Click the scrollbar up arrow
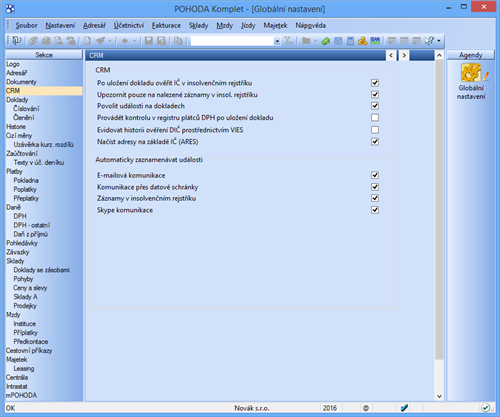Viewport: 500px width, 417px height. click(x=439, y=55)
